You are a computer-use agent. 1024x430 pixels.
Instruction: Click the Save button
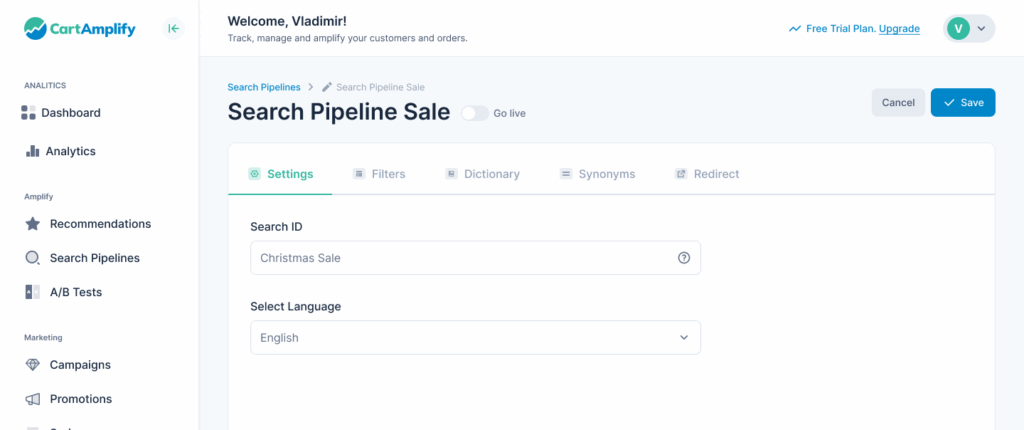(x=962, y=103)
